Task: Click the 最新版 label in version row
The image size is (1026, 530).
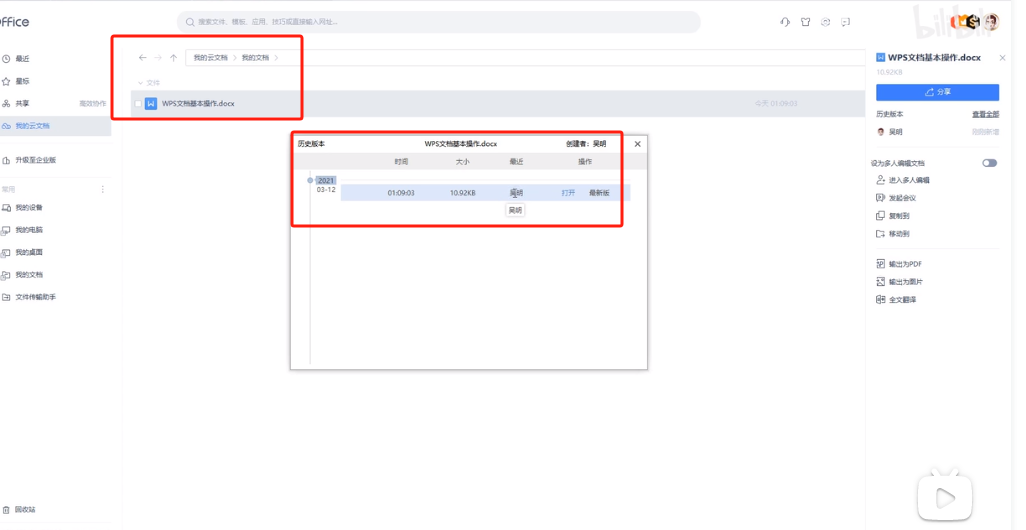Action: point(599,193)
